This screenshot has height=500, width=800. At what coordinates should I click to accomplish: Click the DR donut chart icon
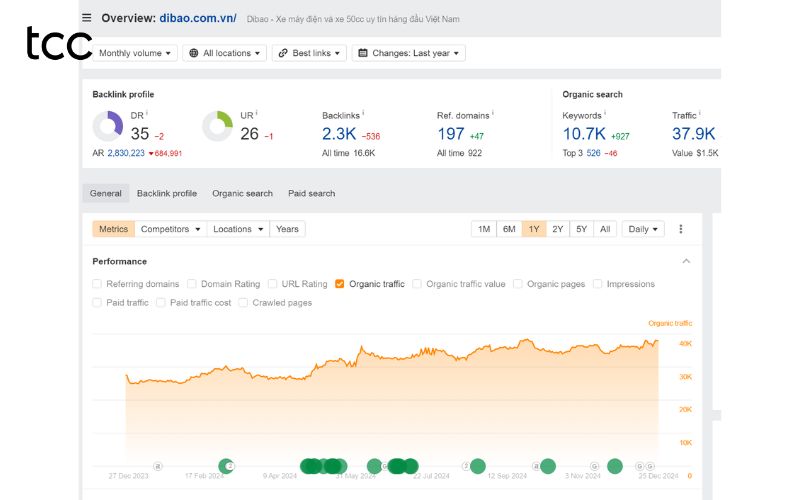[108, 126]
